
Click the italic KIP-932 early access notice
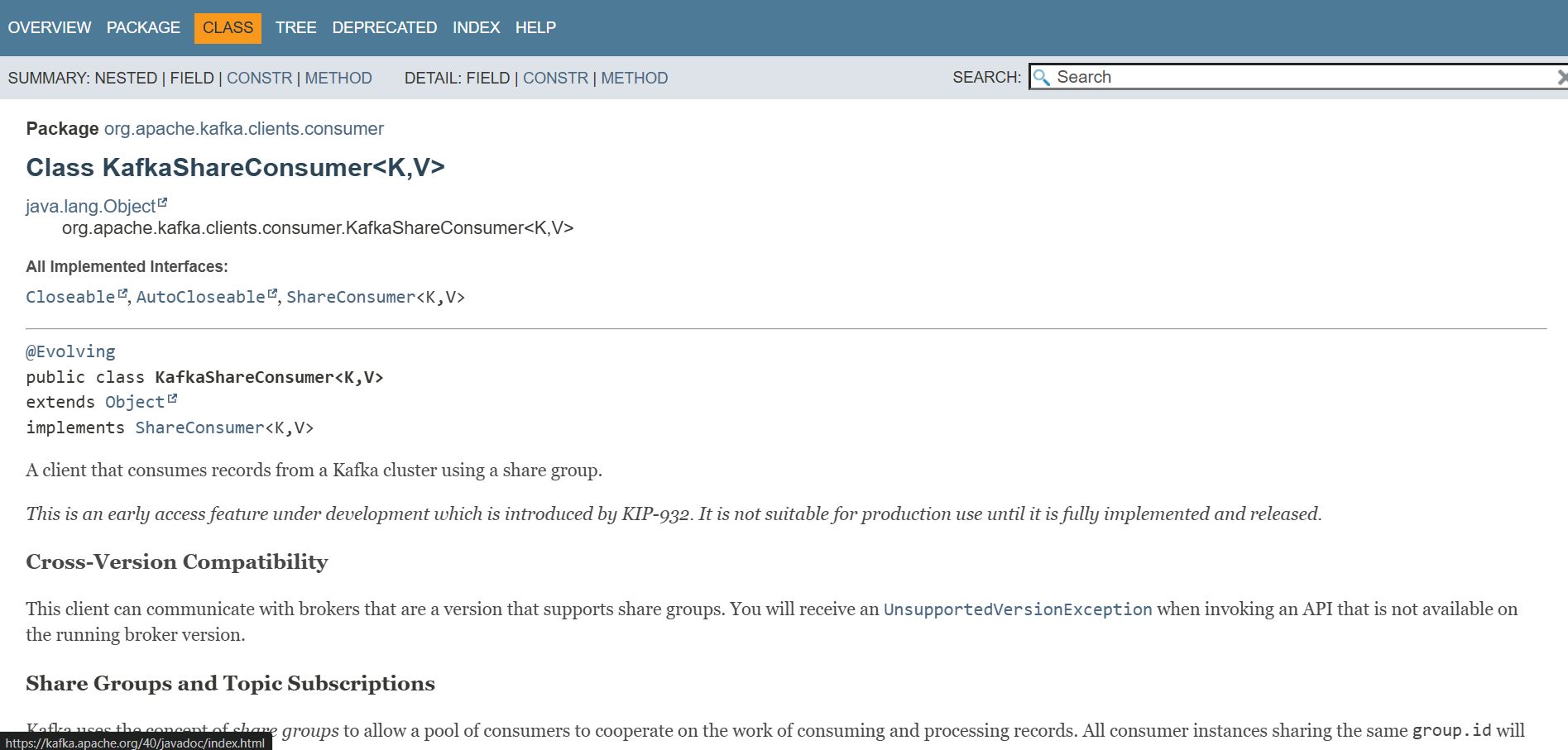pyautogui.click(x=674, y=514)
